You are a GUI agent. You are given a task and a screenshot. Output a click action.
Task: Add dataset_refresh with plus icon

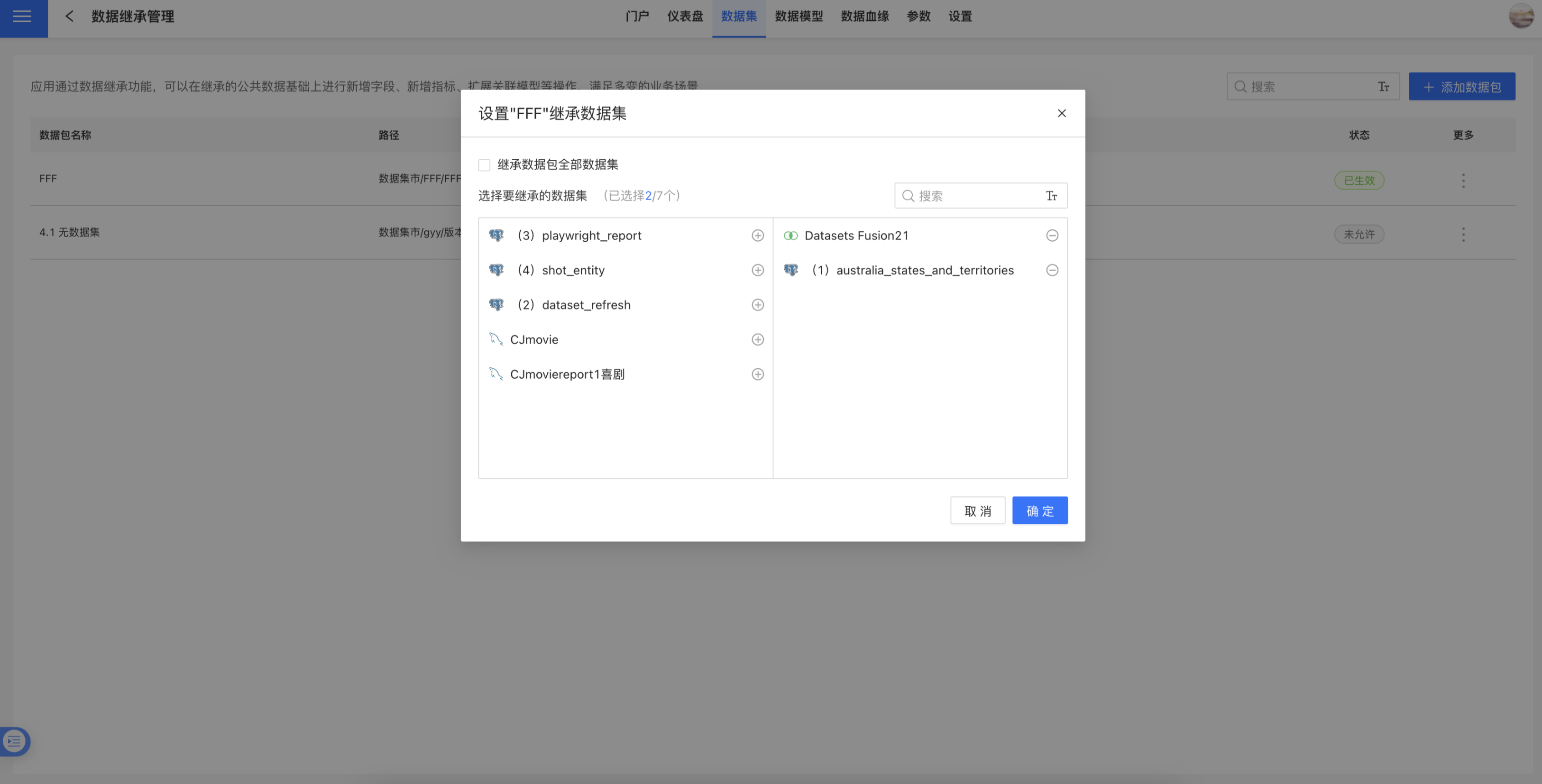click(757, 305)
